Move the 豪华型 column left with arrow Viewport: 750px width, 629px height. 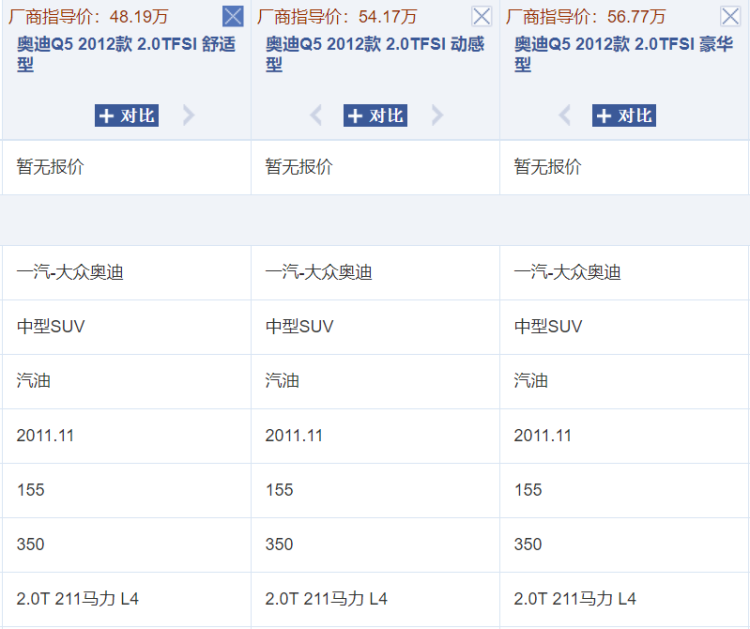tap(564, 115)
